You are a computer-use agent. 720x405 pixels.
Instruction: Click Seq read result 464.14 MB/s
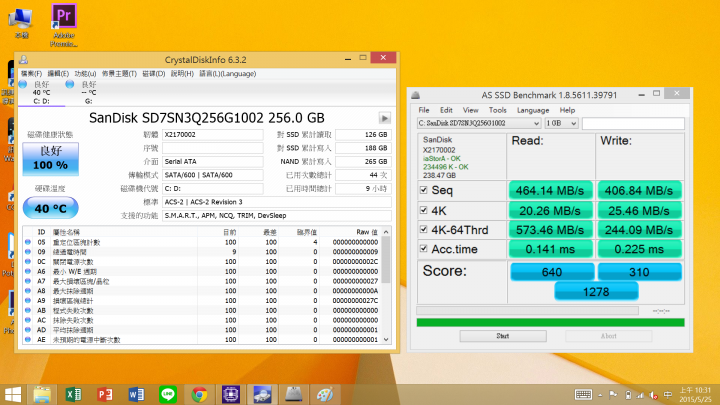click(550, 190)
